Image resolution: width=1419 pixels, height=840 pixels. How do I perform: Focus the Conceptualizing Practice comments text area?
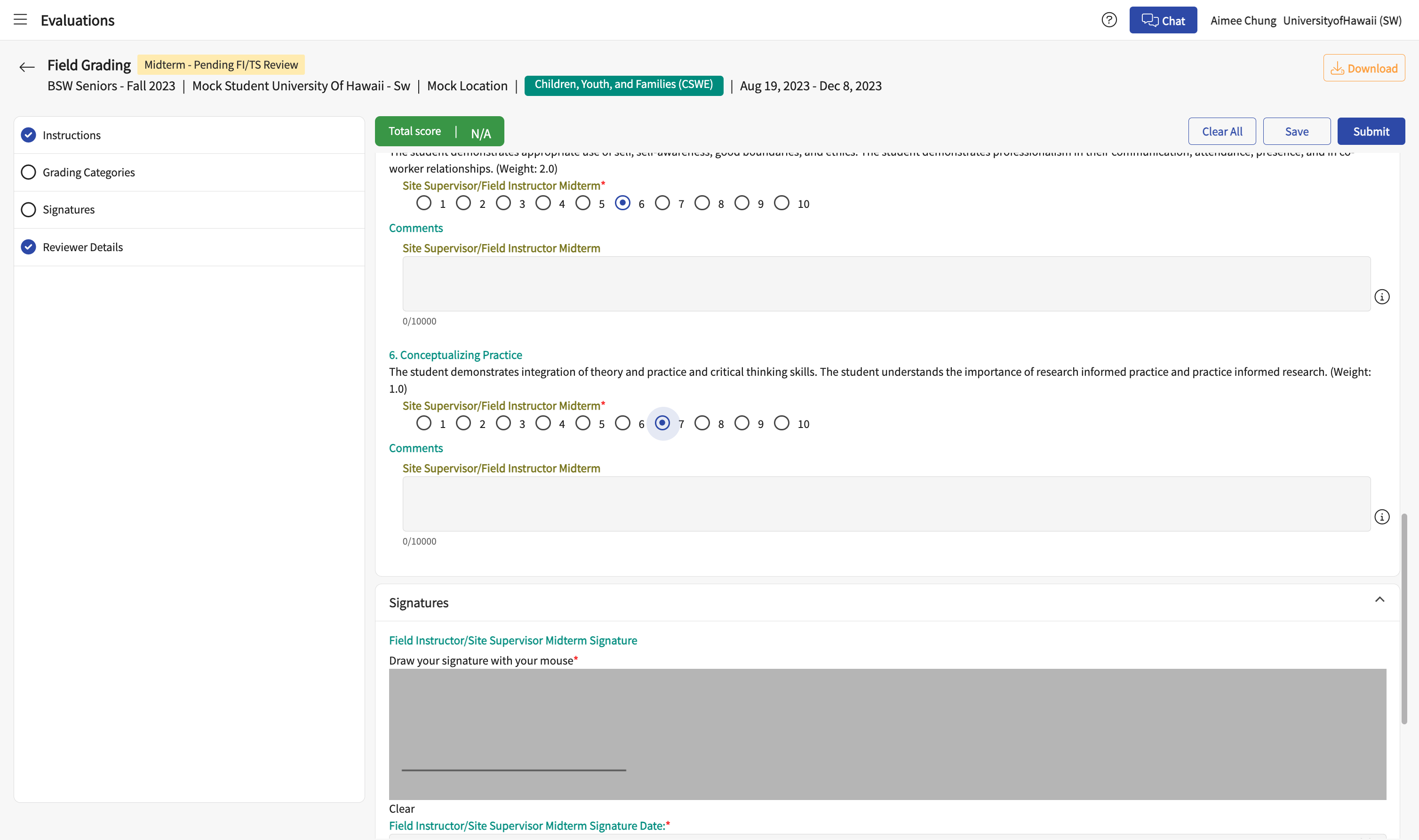(886, 504)
